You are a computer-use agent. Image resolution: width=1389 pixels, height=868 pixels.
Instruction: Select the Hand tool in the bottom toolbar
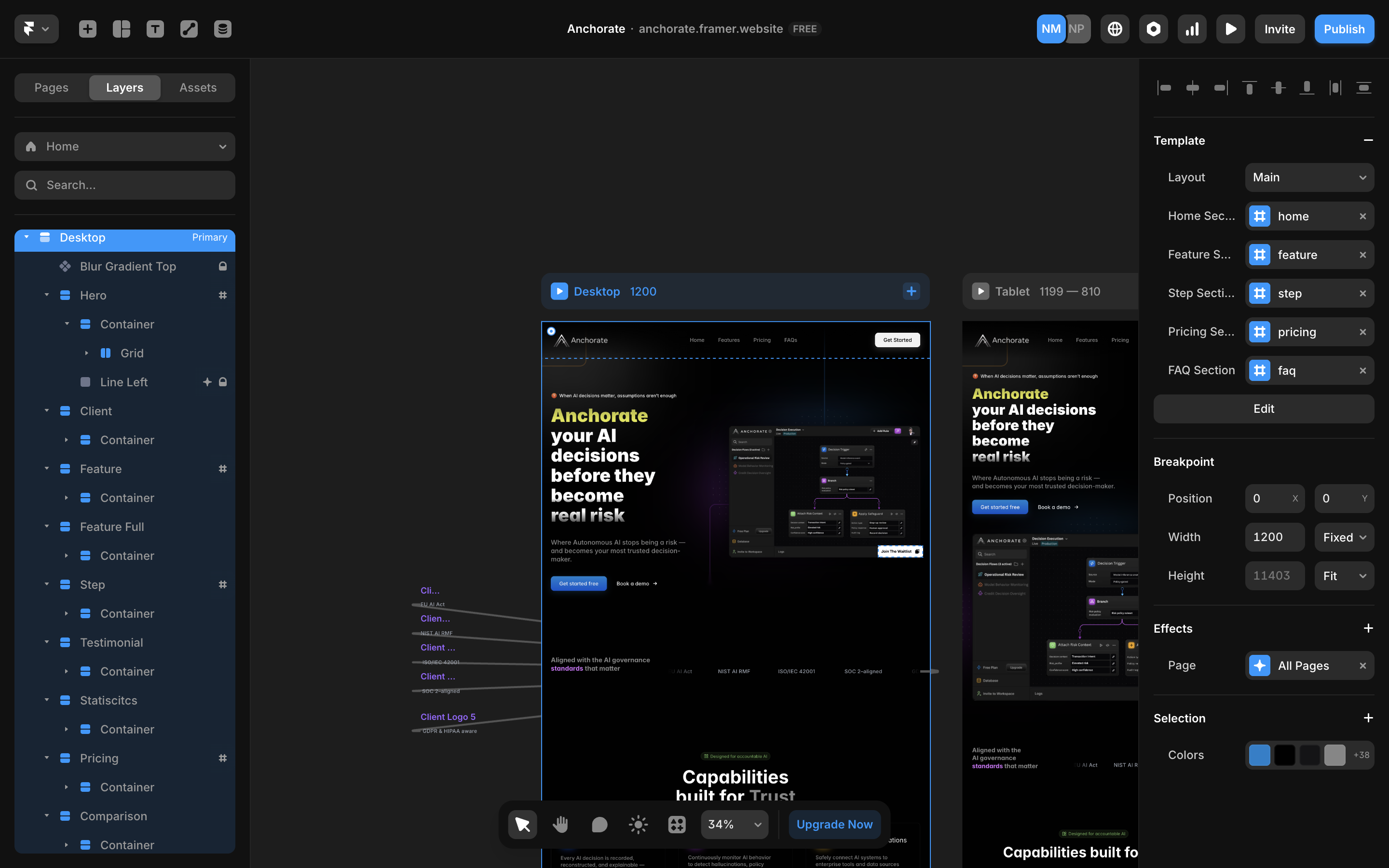pyautogui.click(x=560, y=825)
